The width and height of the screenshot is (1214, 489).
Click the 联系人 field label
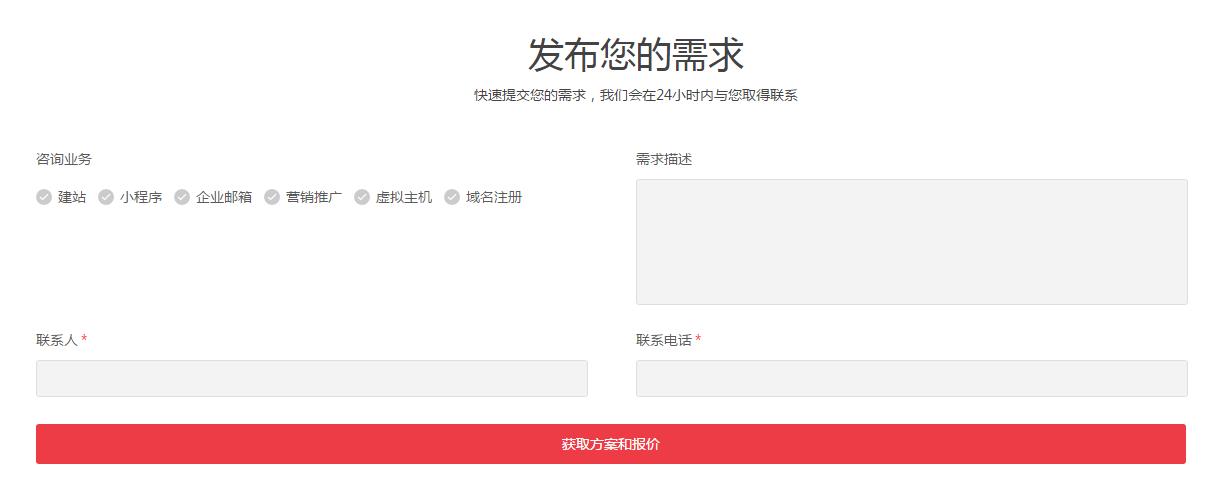tap(57, 340)
